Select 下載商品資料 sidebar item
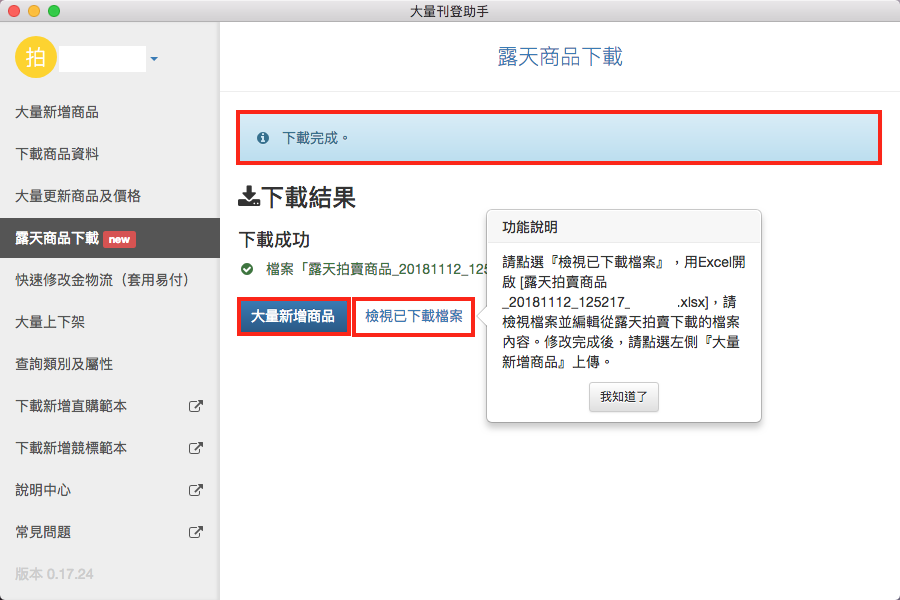This screenshot has height=600, width=900. coord(57,154)
